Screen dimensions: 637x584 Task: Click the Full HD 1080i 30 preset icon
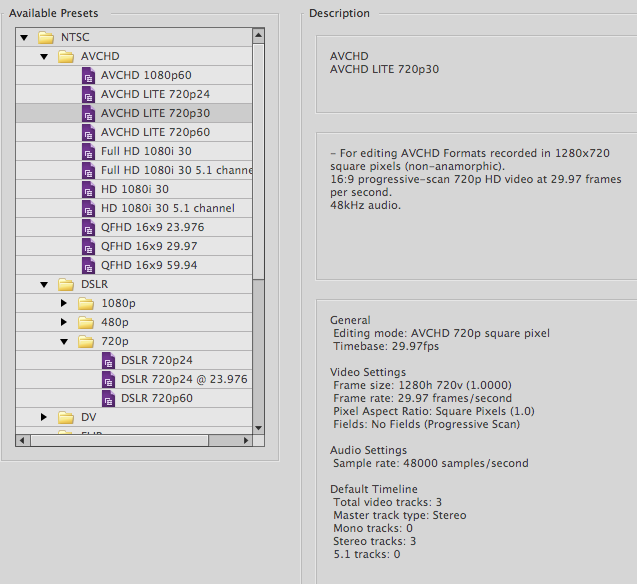[x=88, y=151]
